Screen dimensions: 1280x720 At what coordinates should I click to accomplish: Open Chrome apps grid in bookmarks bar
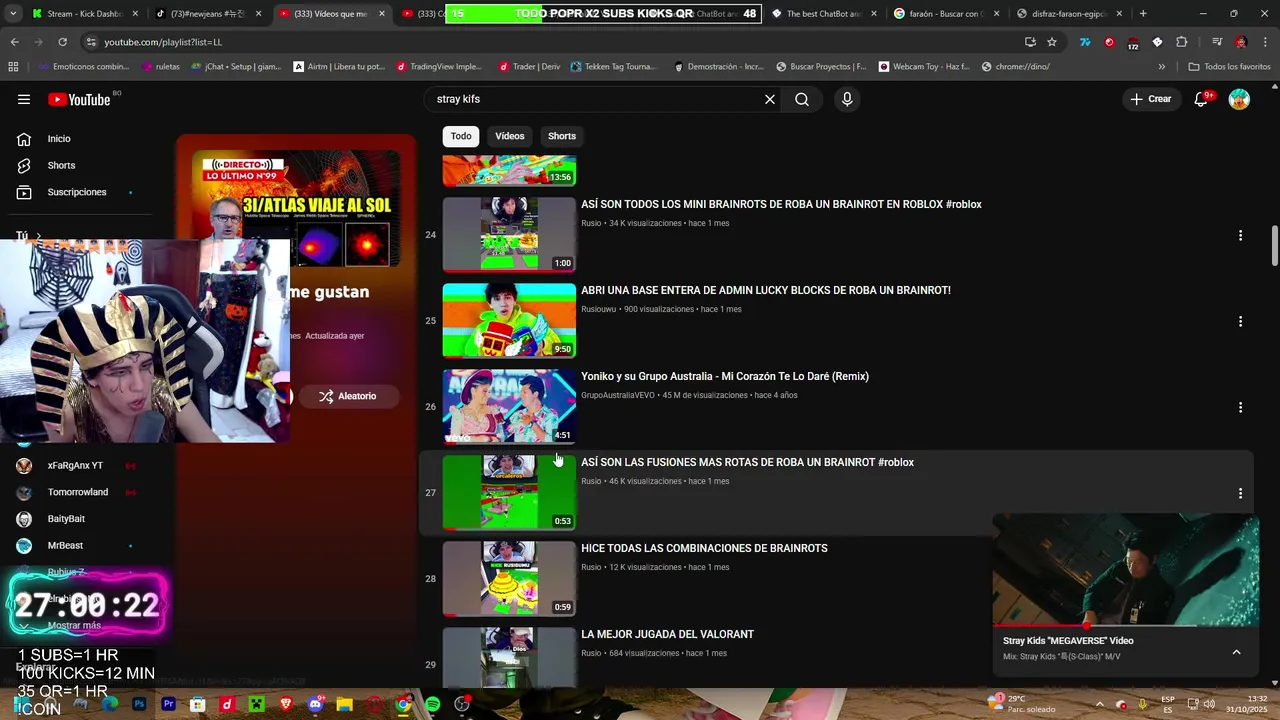pyautogui.click(x=13, y=66)
